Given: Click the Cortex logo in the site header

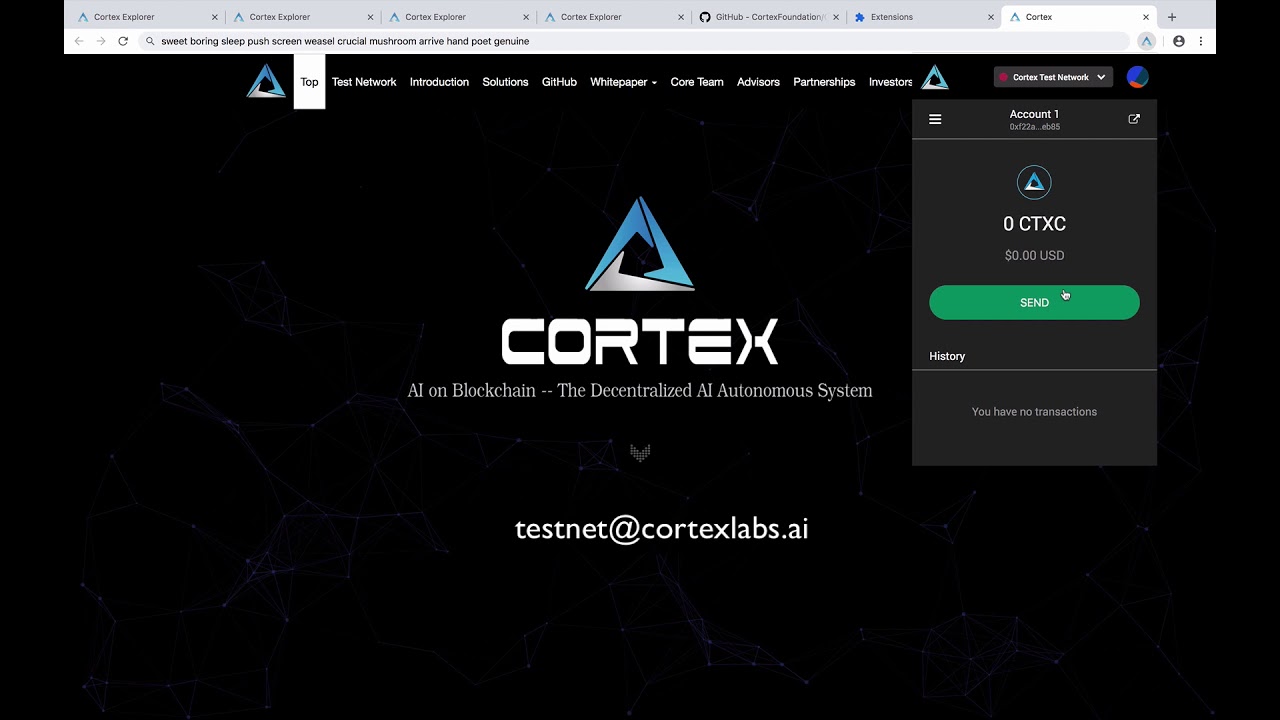Looking at the screenshot, I should pos(266,81).
